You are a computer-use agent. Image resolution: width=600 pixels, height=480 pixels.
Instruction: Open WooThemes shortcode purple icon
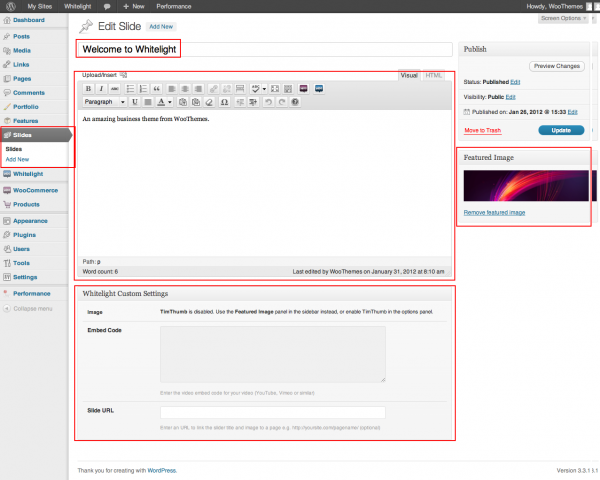303,89
